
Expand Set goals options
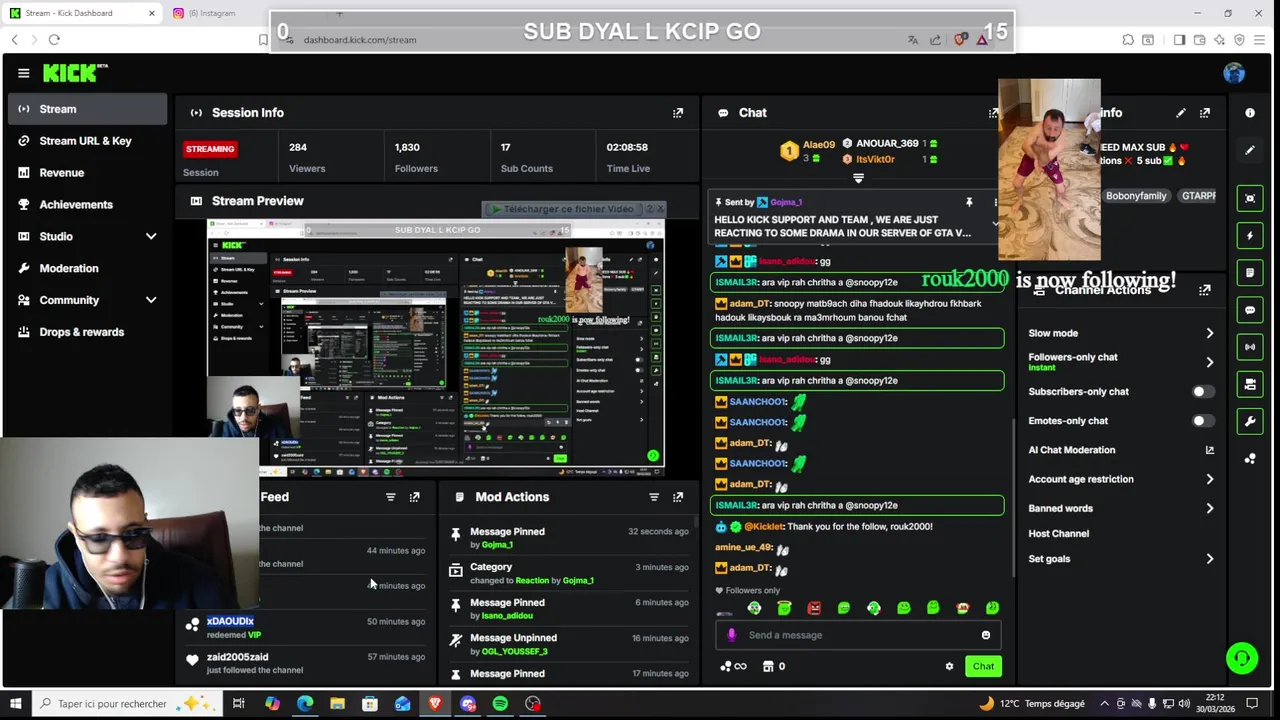pyautogui.click(x=1209, y=559)
